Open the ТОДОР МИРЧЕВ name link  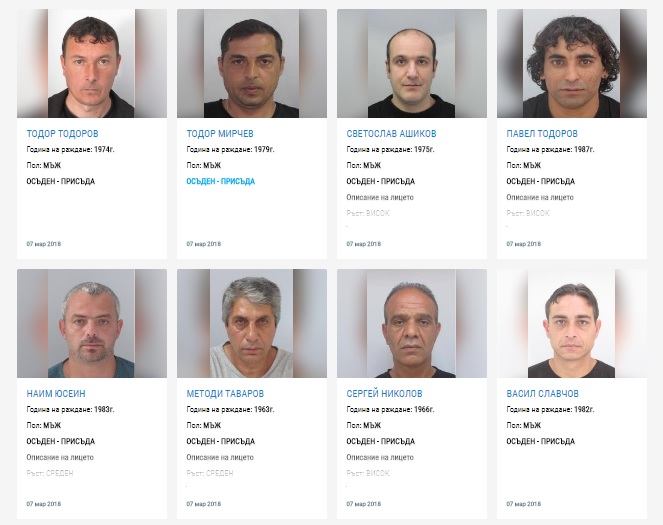[220, 134]
